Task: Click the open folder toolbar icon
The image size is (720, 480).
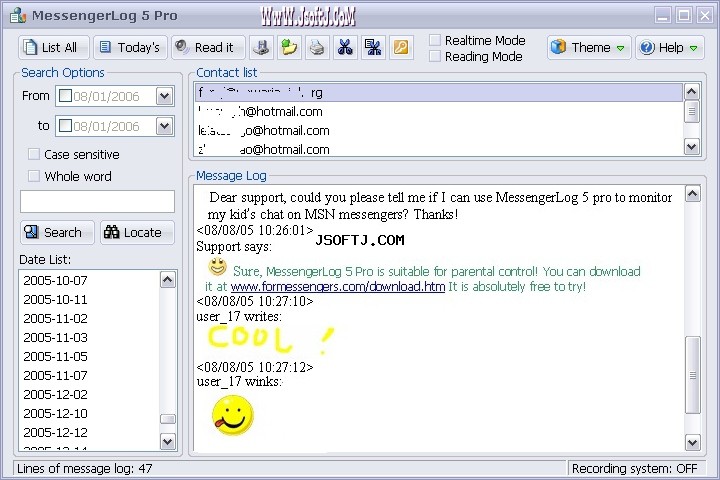Action: 289,47
